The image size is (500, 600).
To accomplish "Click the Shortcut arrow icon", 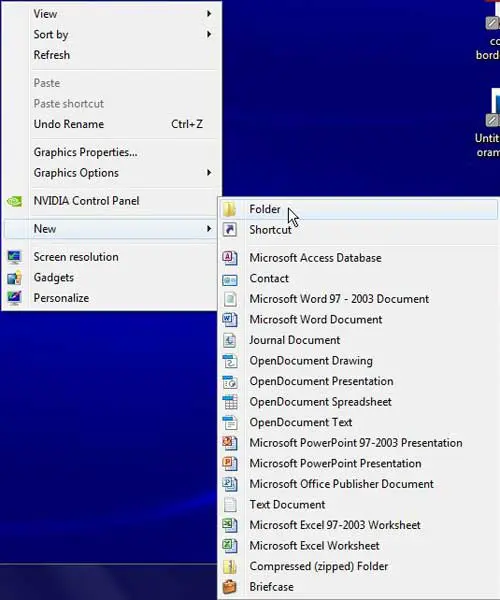I will click(230, 230).
